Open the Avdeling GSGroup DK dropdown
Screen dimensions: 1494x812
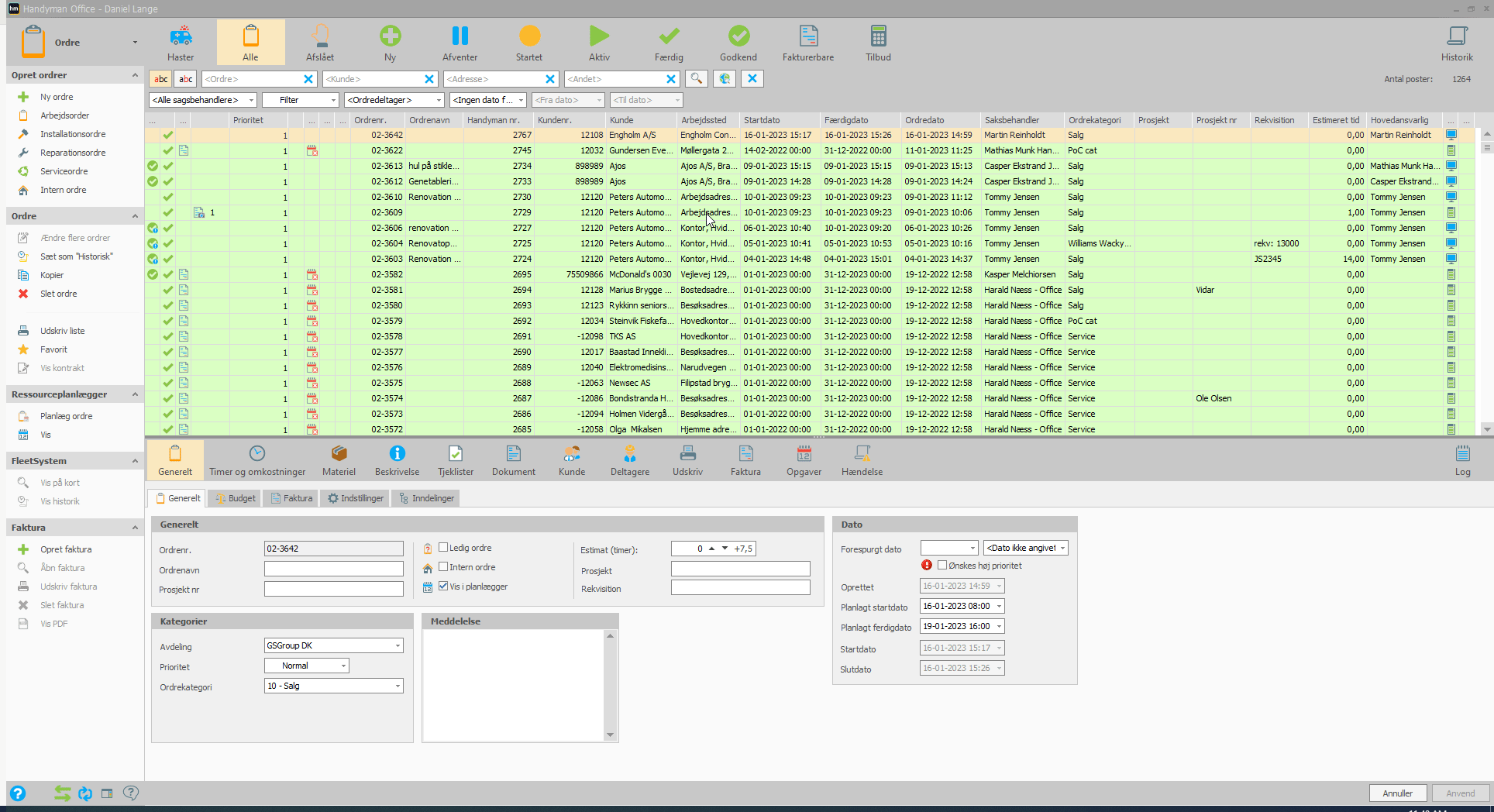coord(334,645)
